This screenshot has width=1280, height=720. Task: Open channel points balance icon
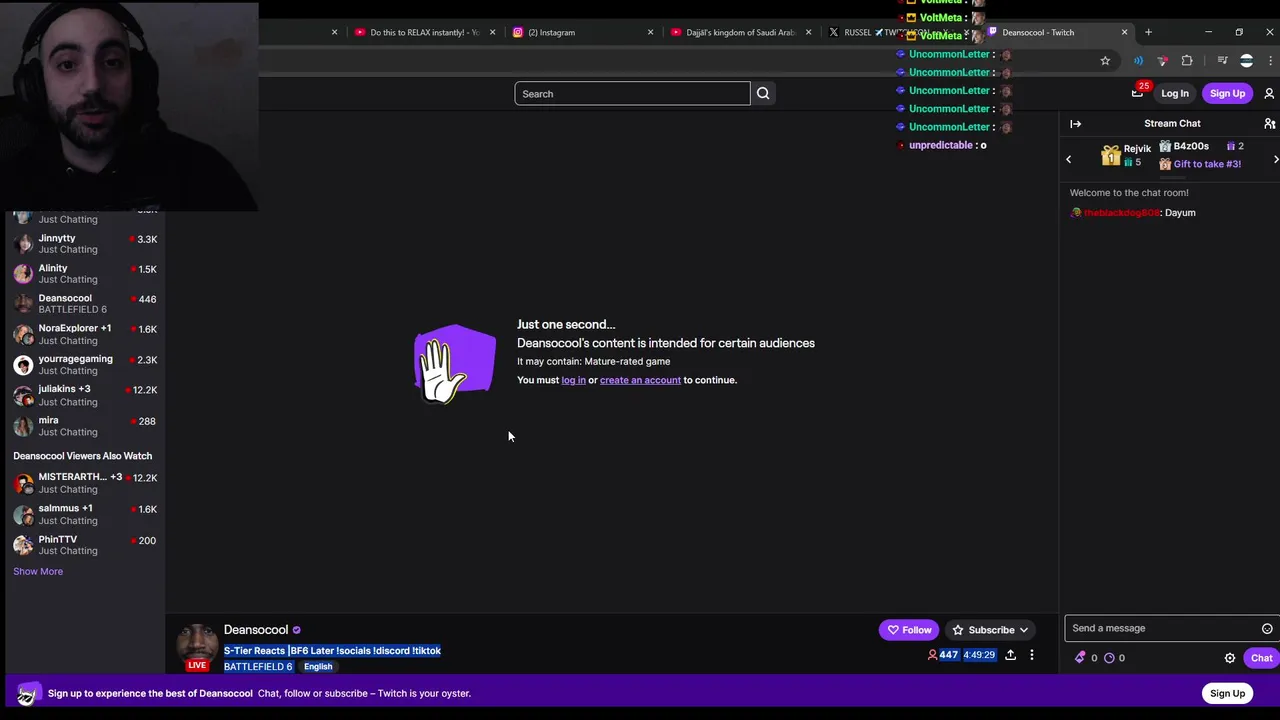[x=1109, y=658]
